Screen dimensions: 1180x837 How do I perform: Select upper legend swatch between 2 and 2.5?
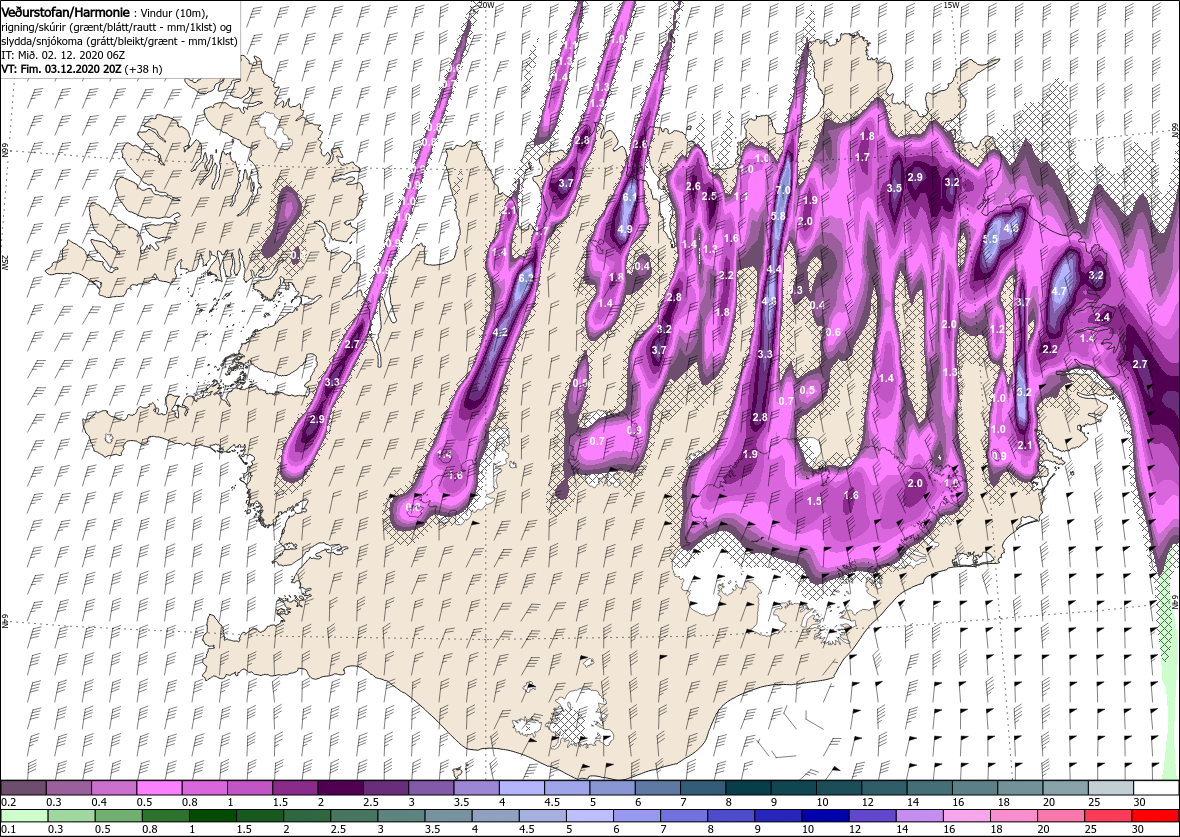click(340, 788)
